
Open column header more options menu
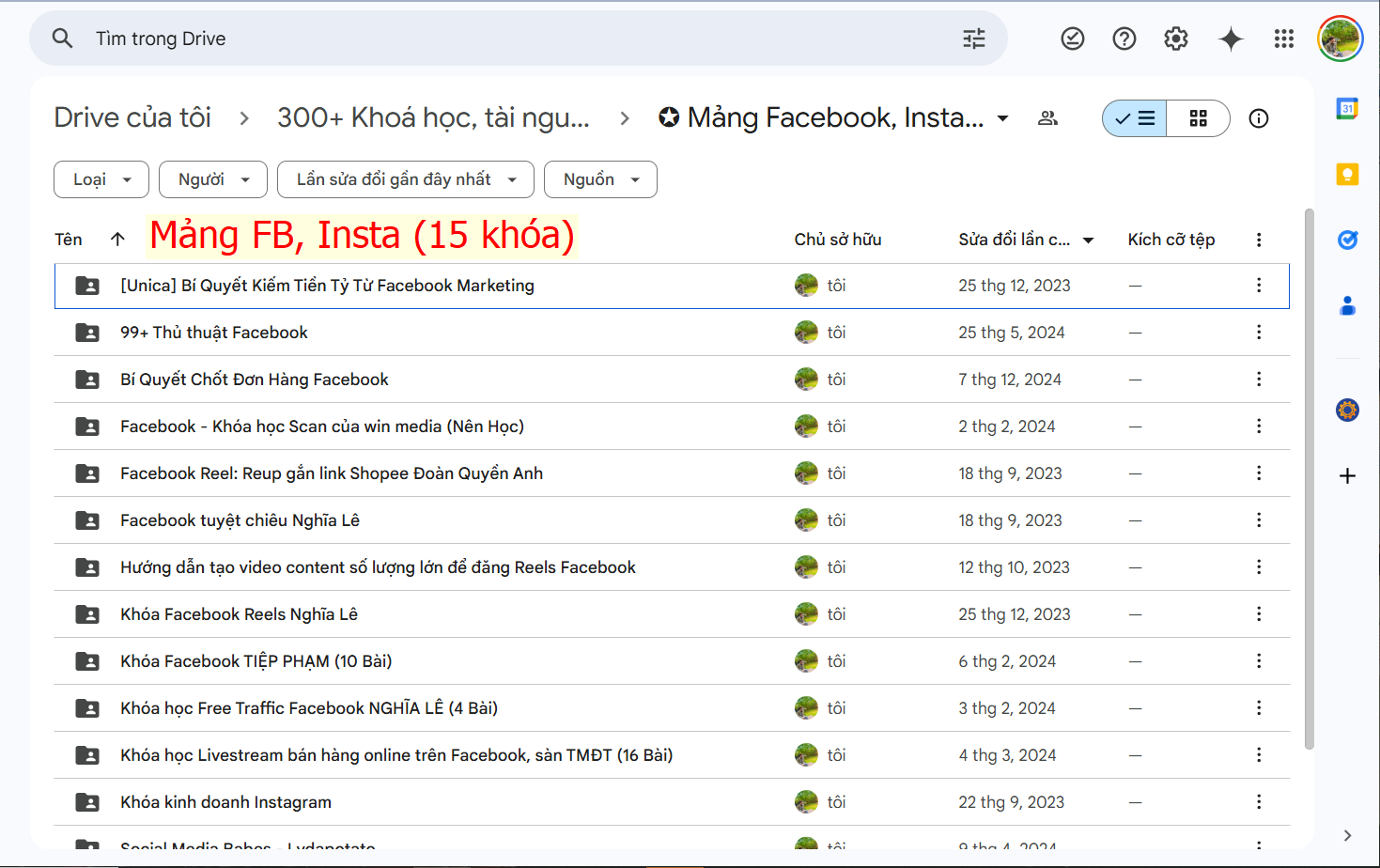click(x=1259, y=240)
